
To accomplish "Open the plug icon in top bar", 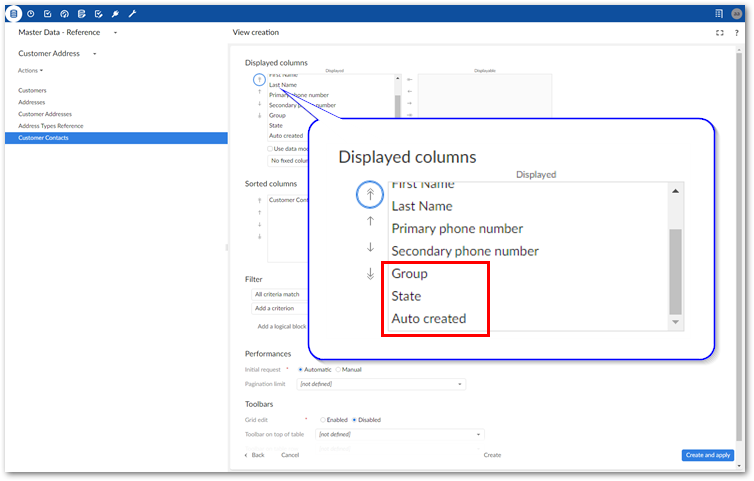I will 115,14.
